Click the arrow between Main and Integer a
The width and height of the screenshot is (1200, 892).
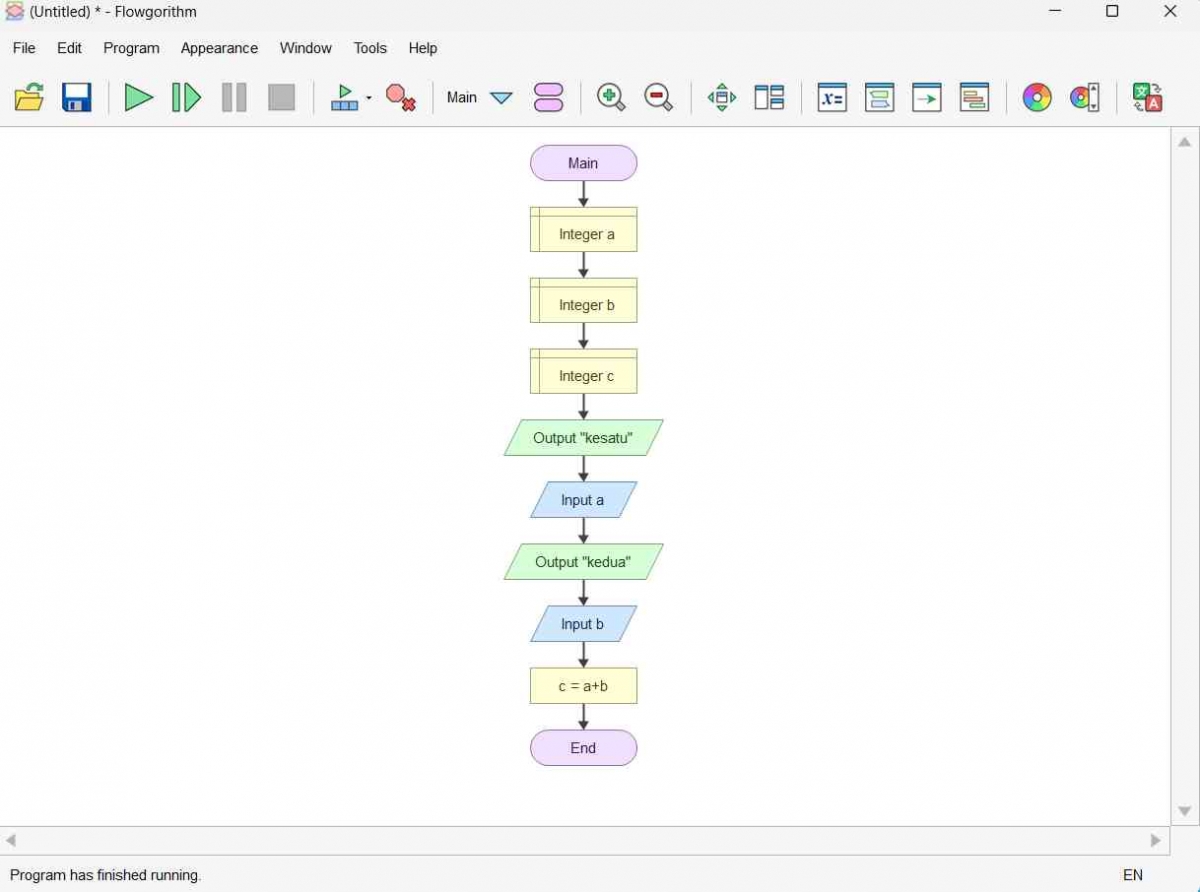(x=583, y=194)
